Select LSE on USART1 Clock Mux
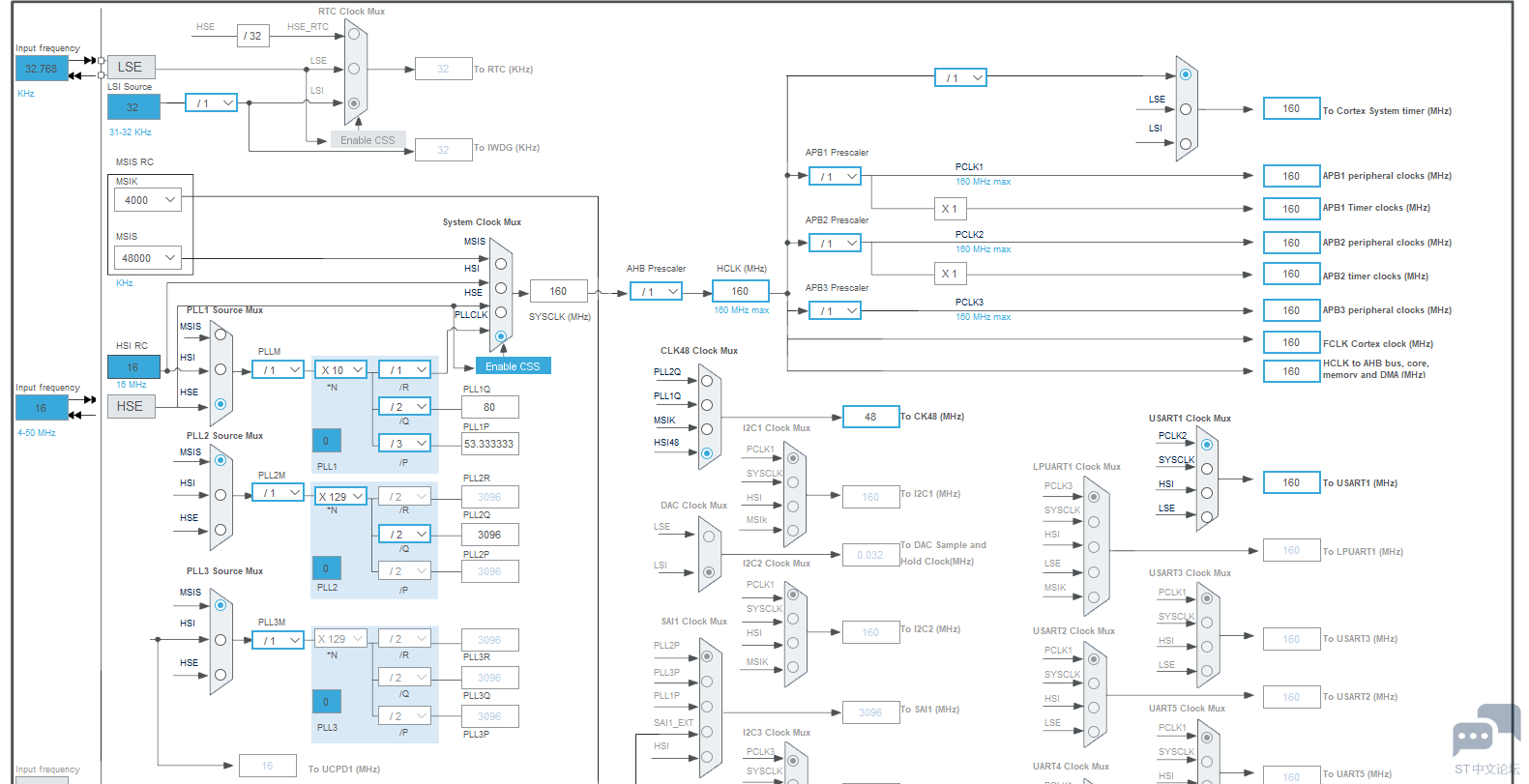This screenshot has width=1529, height=784. tap(1207, 517)
